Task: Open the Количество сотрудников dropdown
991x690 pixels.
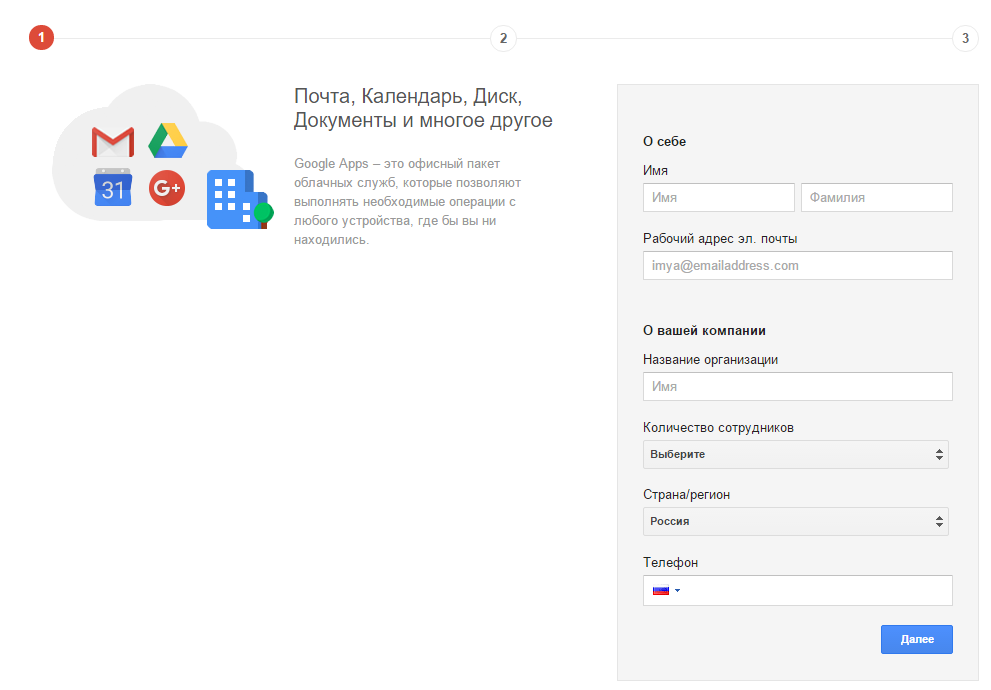Action: click(795, 454)
